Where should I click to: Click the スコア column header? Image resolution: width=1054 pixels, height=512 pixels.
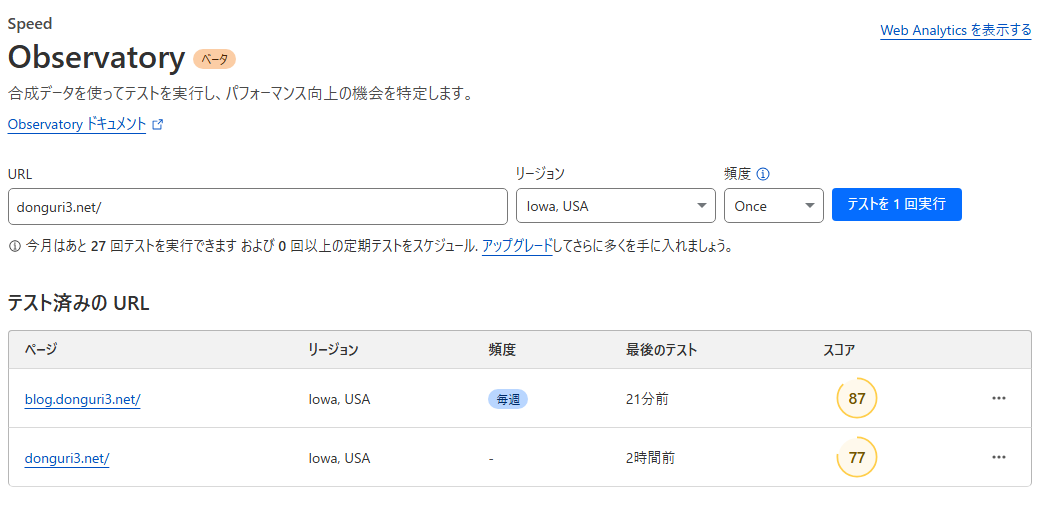839,349
